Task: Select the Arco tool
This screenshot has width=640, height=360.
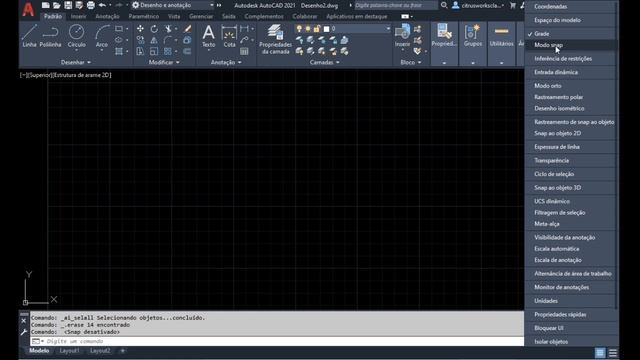Action: point(102,36)
